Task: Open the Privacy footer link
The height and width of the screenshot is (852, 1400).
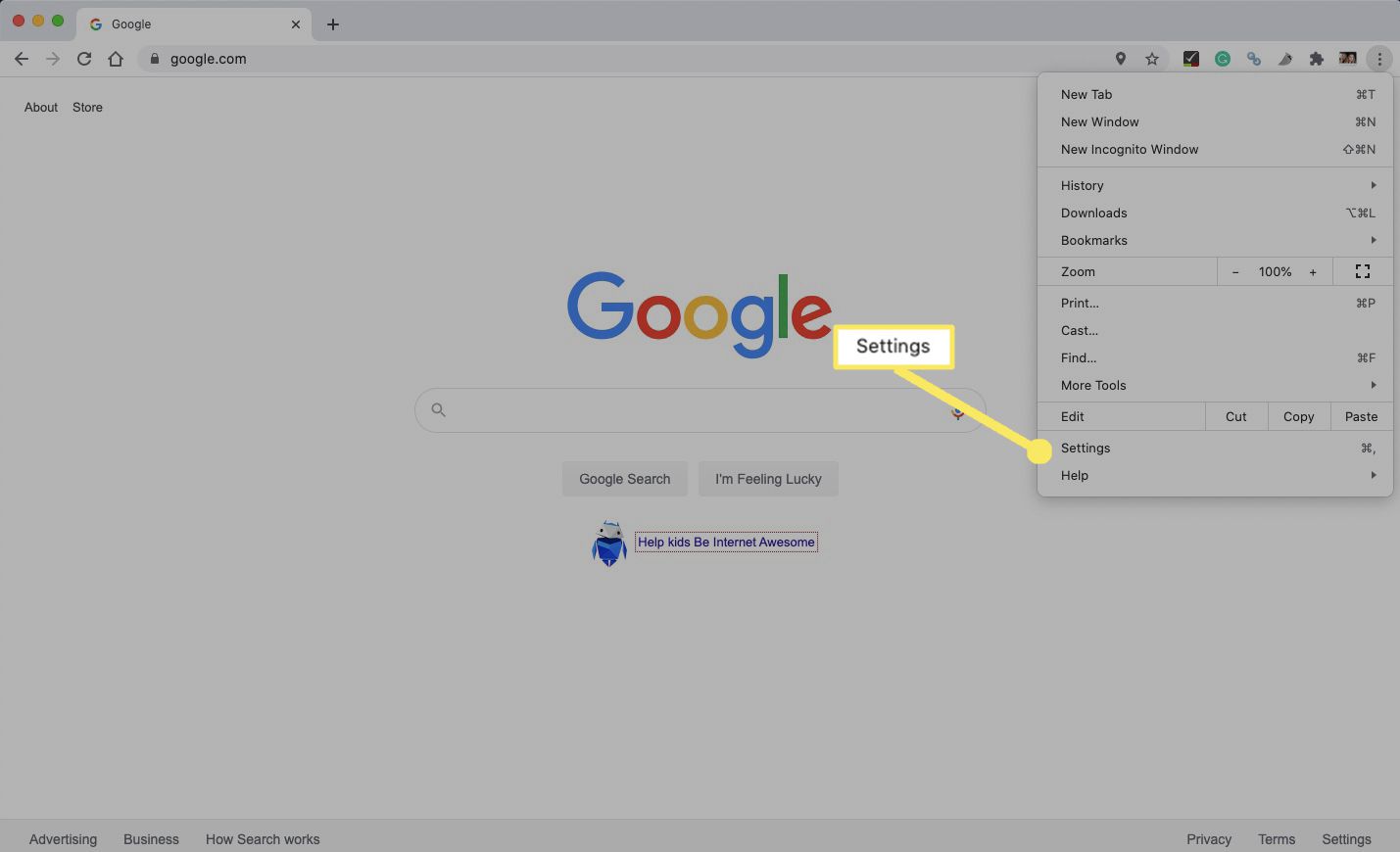Action: [x=1209, y=839]
